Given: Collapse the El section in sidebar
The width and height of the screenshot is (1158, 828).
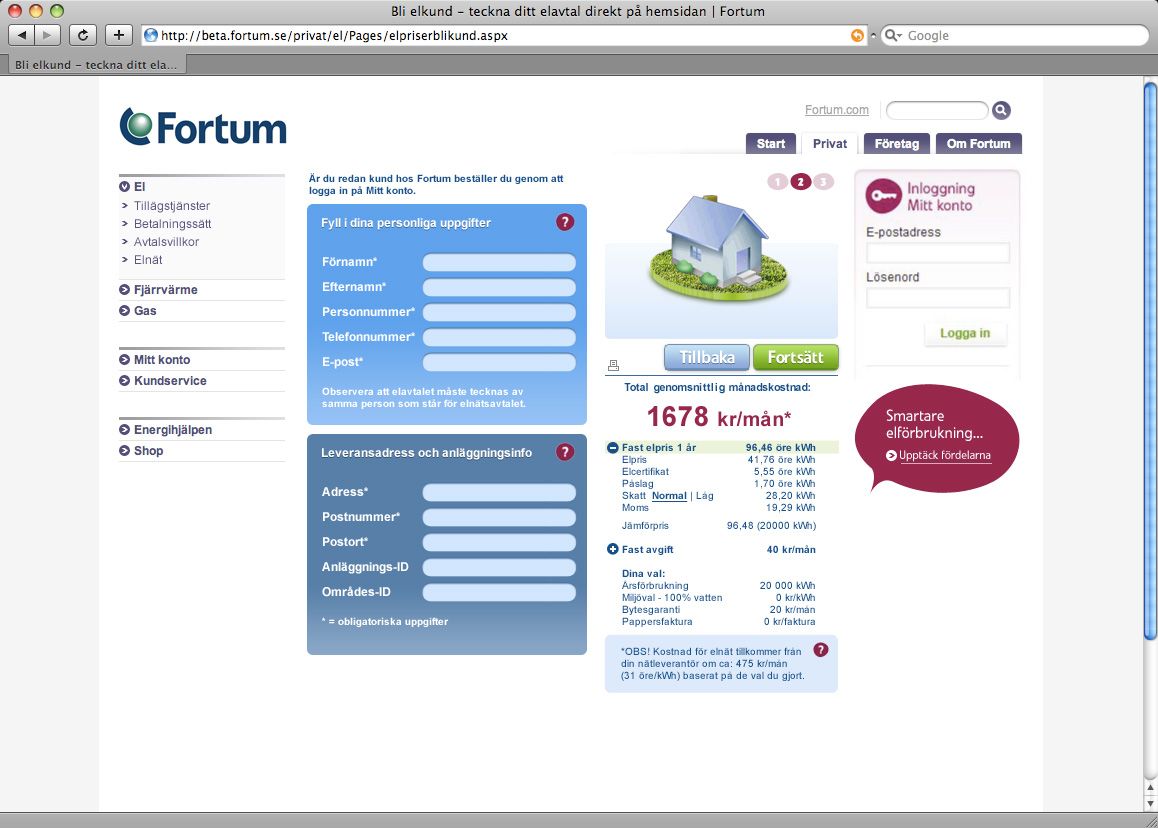Looking at the screenshot, I should click(x=125, y=187).
